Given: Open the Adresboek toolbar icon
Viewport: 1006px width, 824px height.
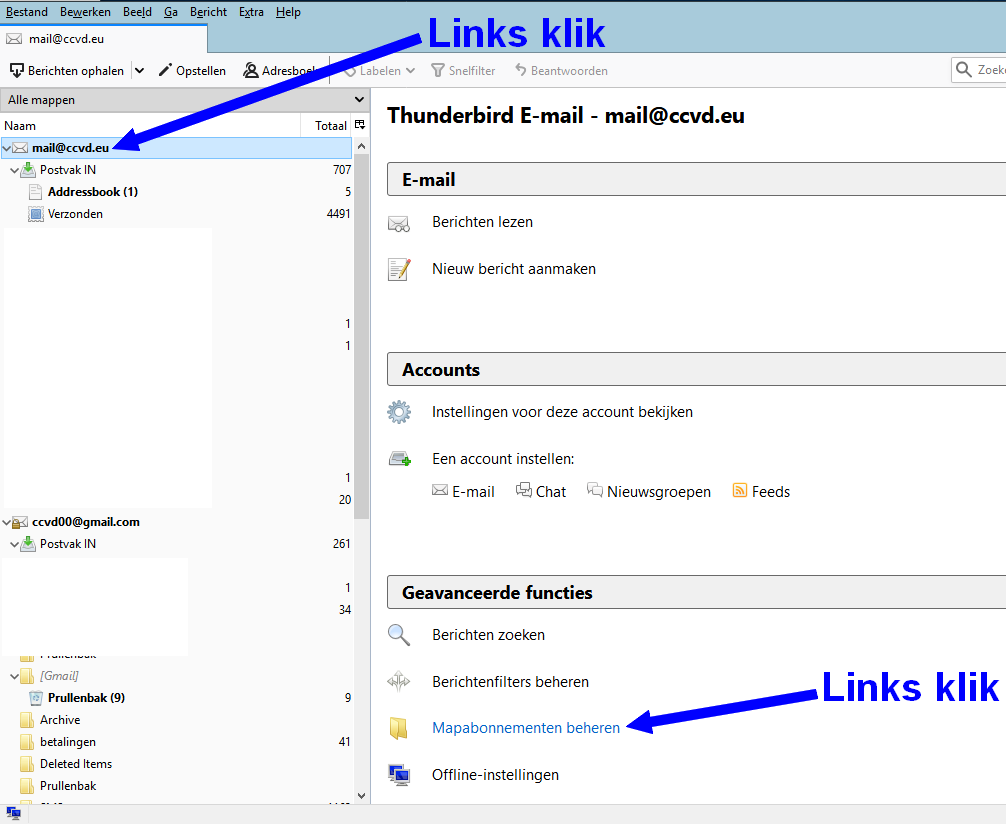Looking at the screenshot, I should pos(251,71).
